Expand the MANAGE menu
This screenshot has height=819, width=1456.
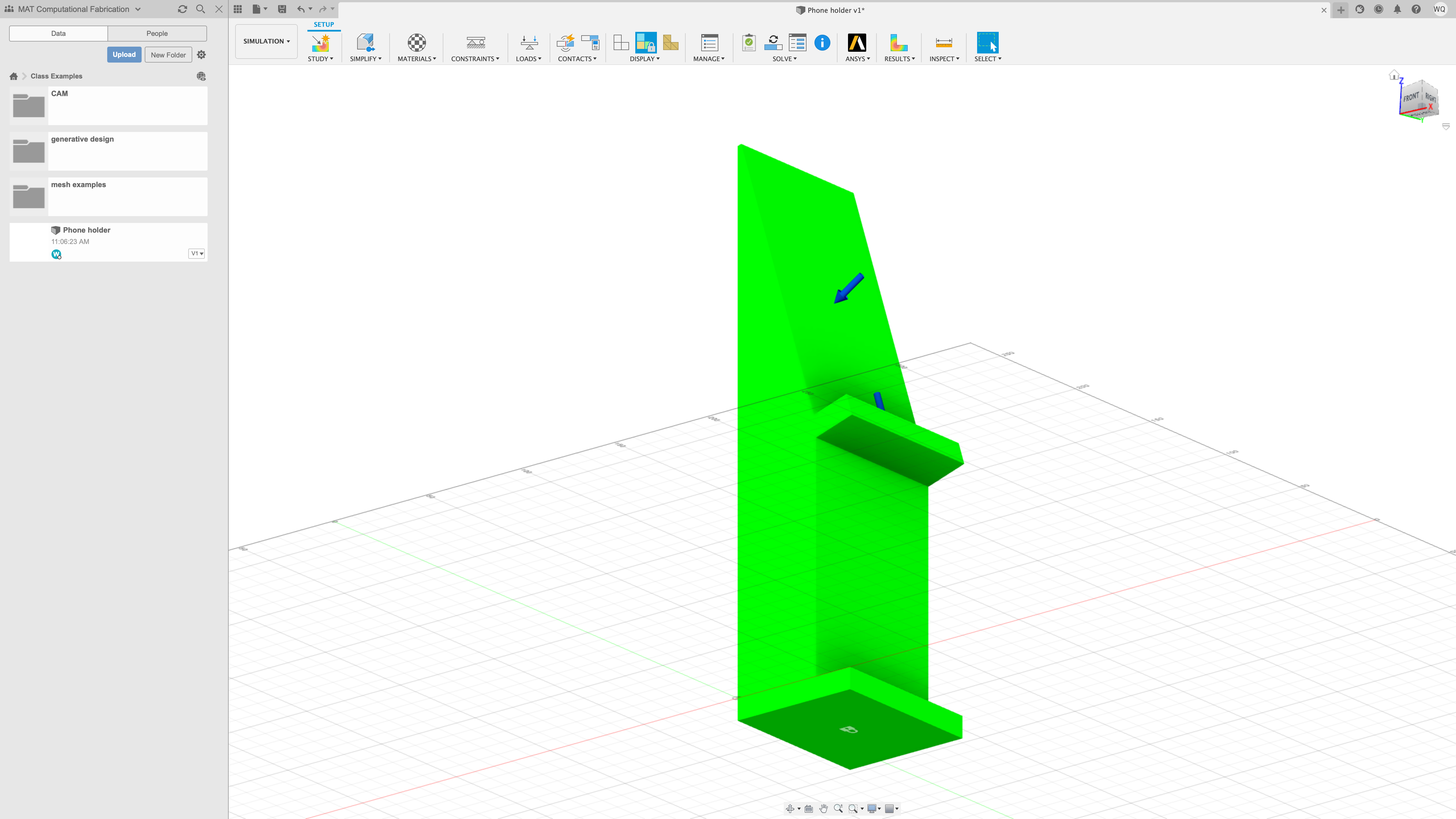[x=709, y=59]
